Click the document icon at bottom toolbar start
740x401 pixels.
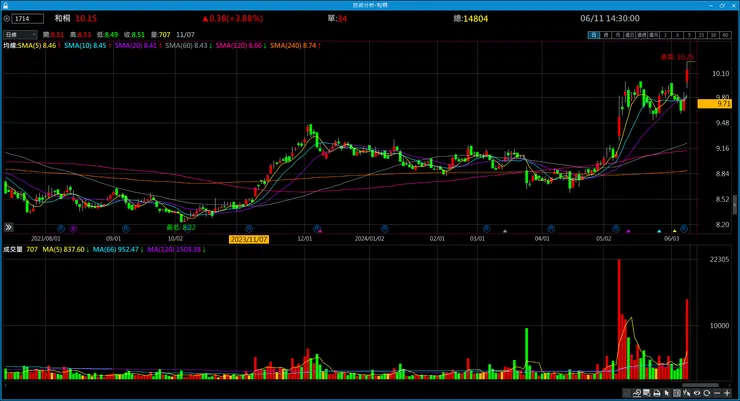tap(626, 393)
